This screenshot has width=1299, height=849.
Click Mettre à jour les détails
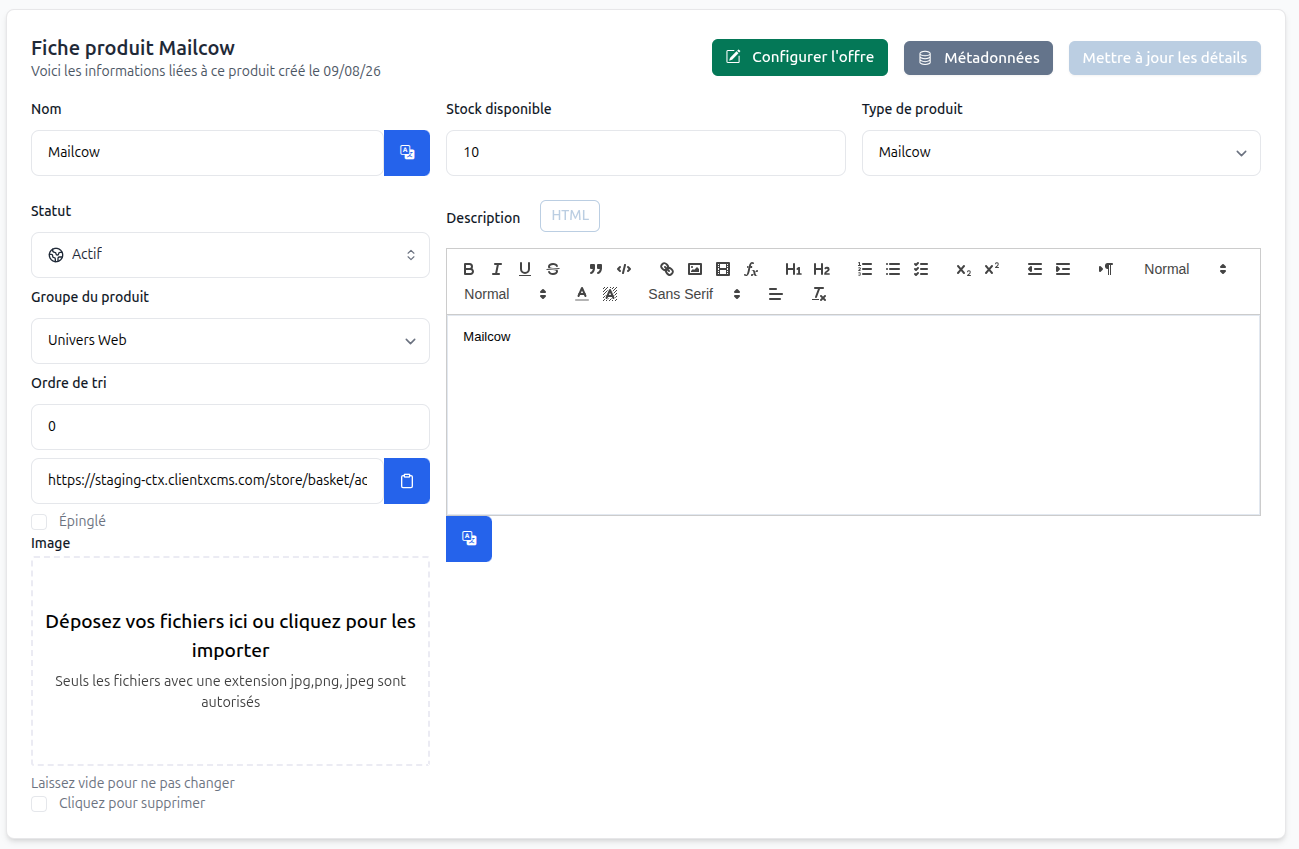point(1164,58)
